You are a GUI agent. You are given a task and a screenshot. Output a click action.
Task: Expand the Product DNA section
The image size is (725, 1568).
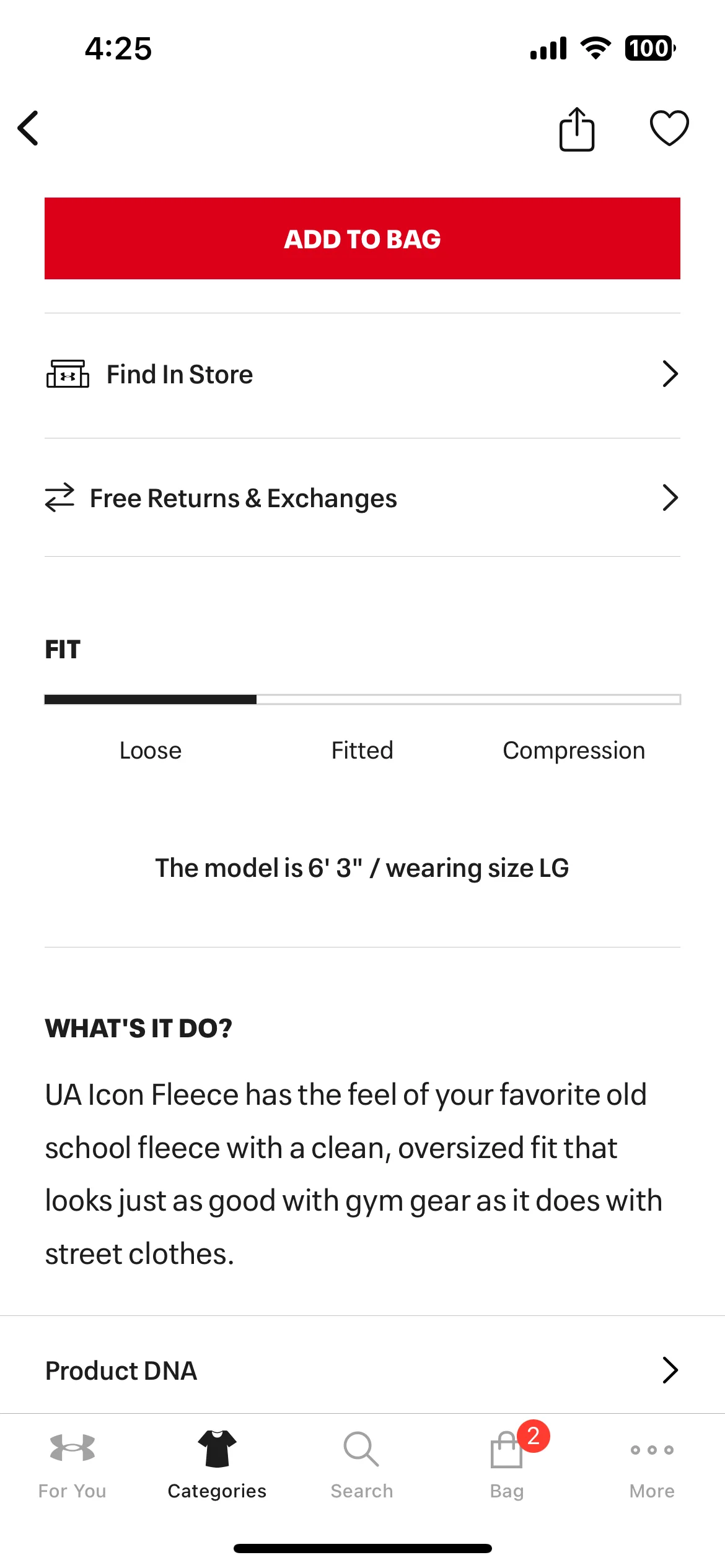[362, 1370]
